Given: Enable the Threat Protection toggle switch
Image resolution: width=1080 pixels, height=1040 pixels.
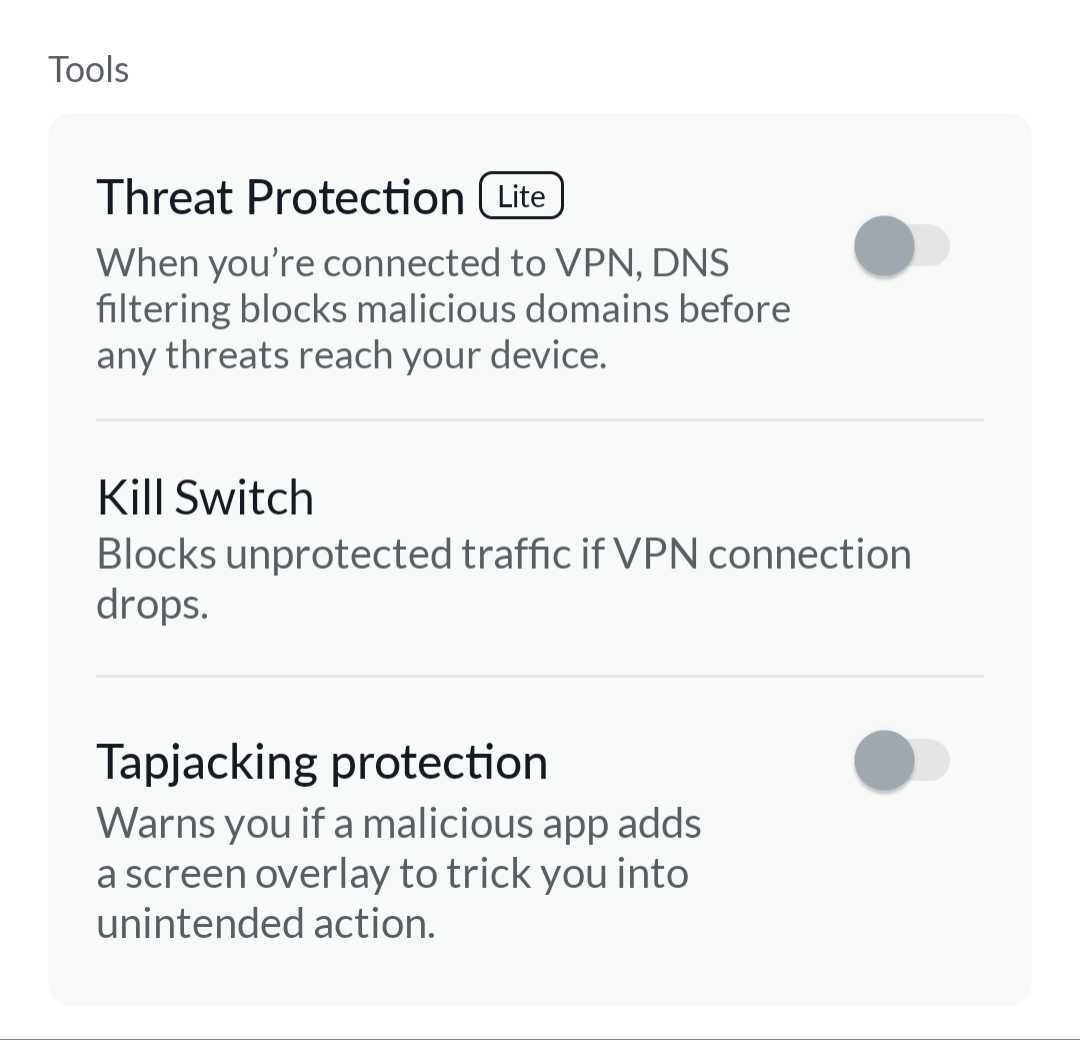Looking at the screenshot, I should tap(901, 246).
